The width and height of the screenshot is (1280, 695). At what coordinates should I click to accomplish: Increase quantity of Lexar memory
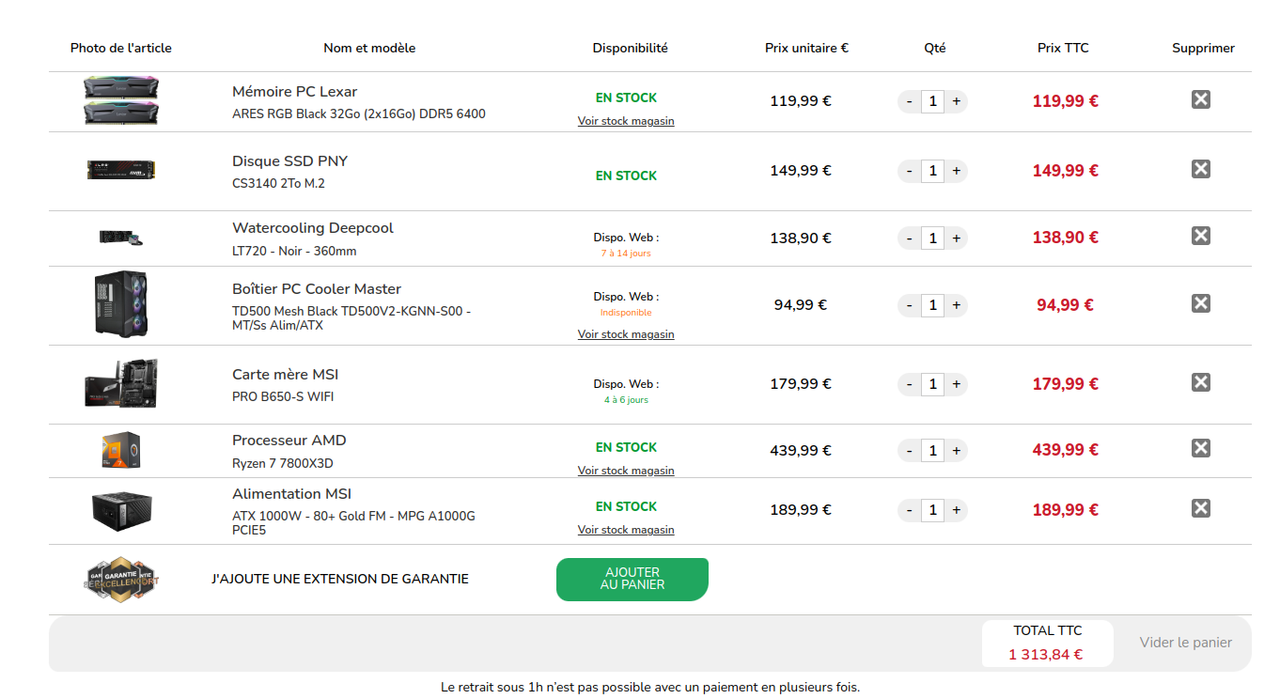coord(956,101)
